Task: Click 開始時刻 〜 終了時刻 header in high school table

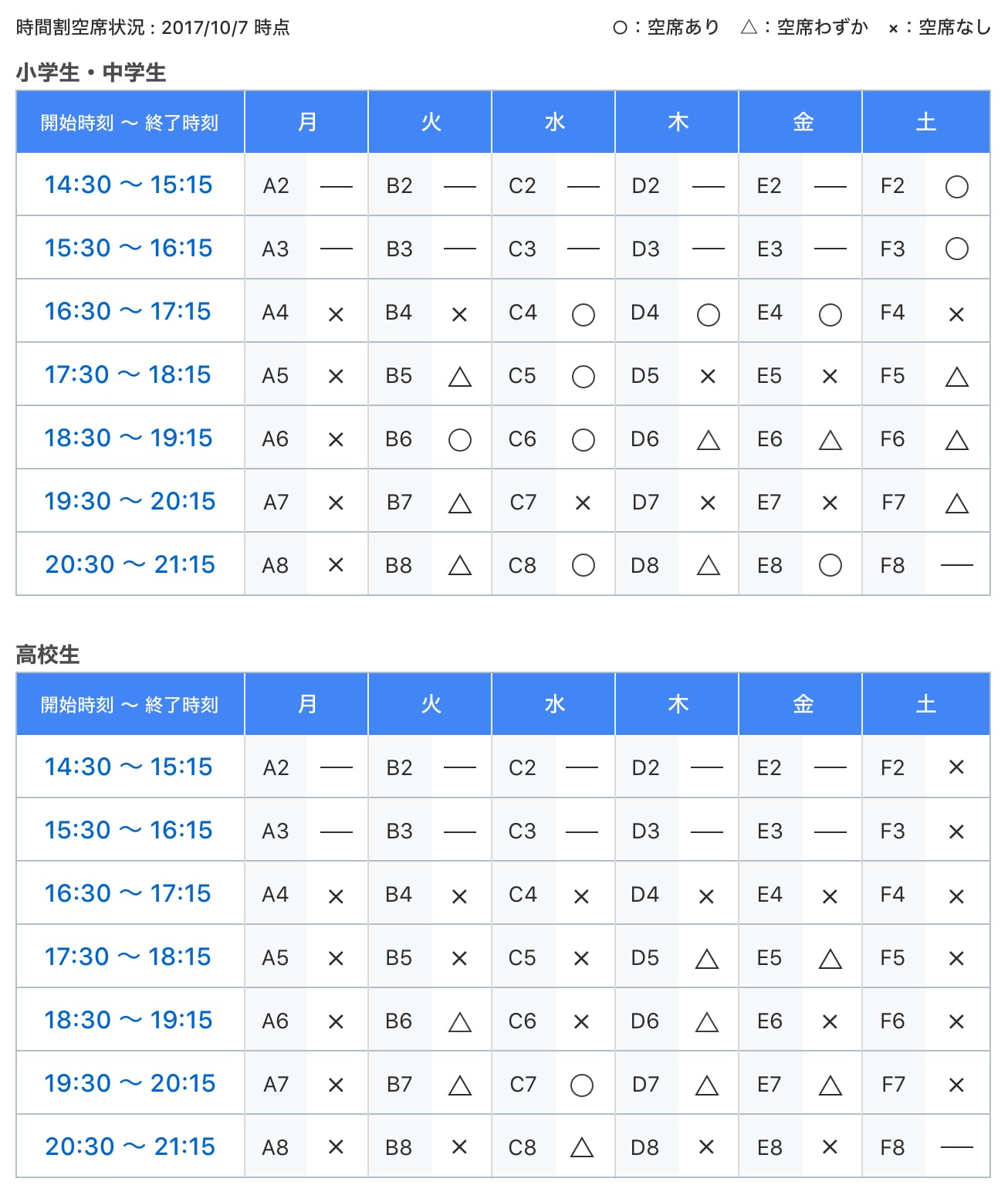Action: [130, 704]
